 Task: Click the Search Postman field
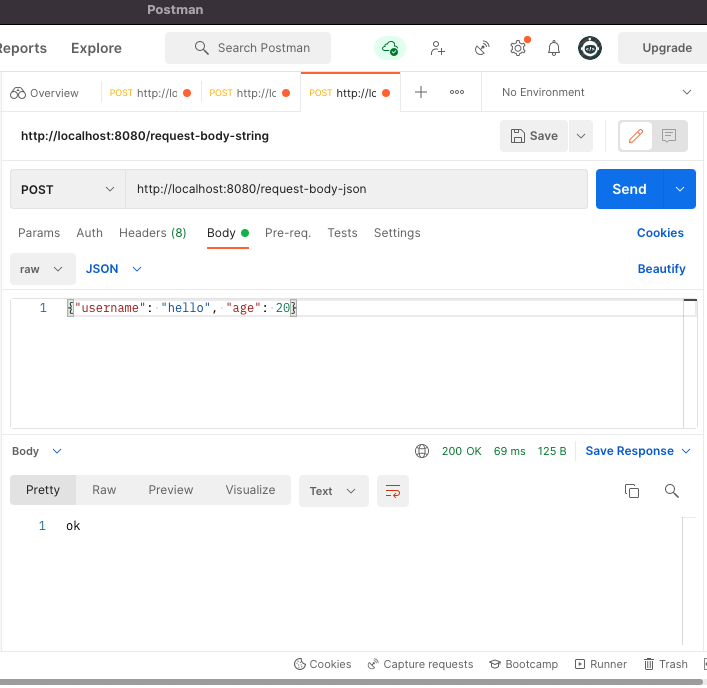tap(248, 48)
